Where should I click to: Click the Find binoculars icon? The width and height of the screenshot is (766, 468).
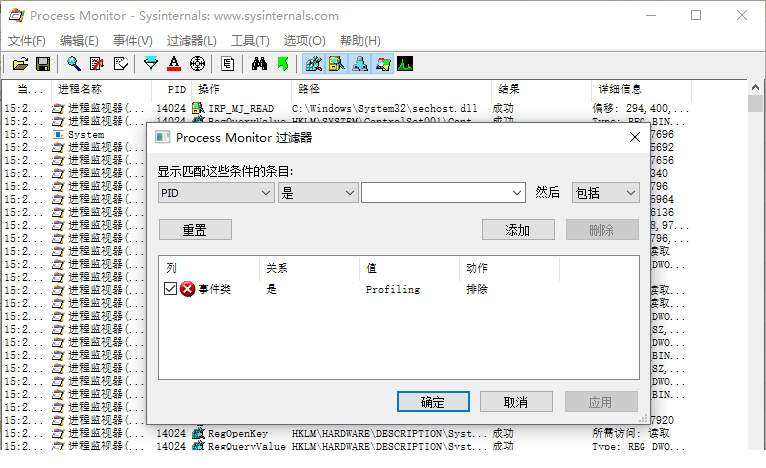tap(259, 64)
